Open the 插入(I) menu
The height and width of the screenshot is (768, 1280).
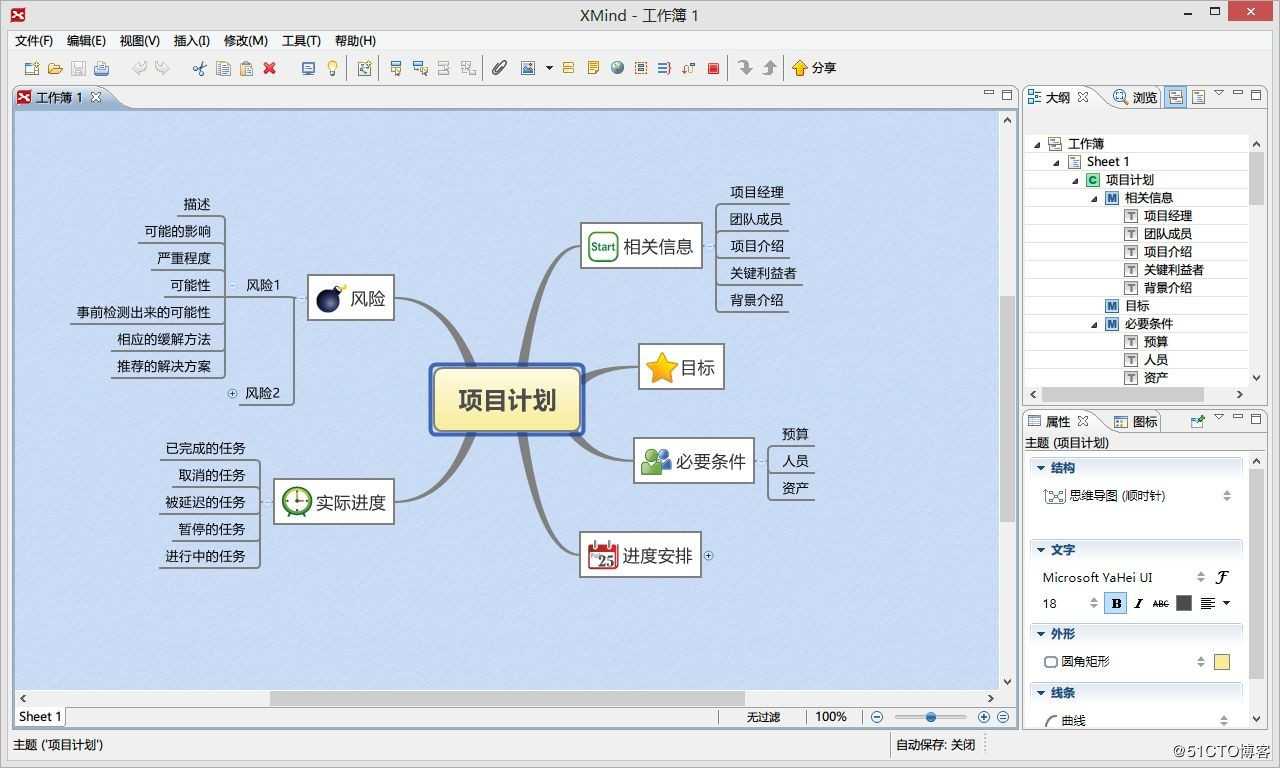[x=191, y=41]
